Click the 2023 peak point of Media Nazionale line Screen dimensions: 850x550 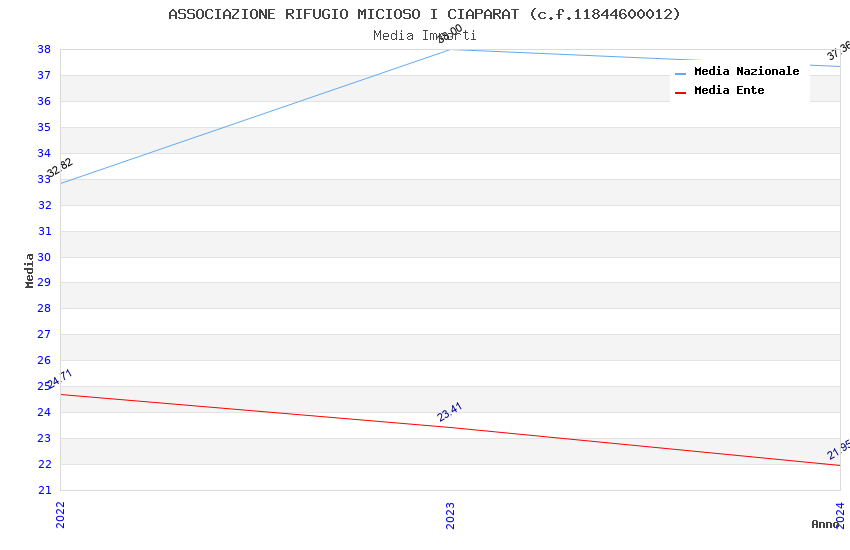pyautogui.click(x=450, y=50)
